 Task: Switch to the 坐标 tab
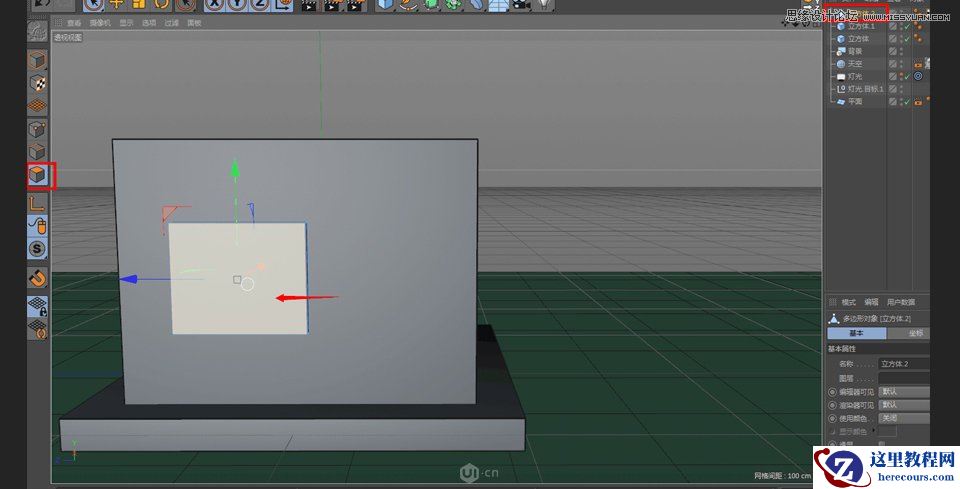pyautogui.click(x=909, y=333)
